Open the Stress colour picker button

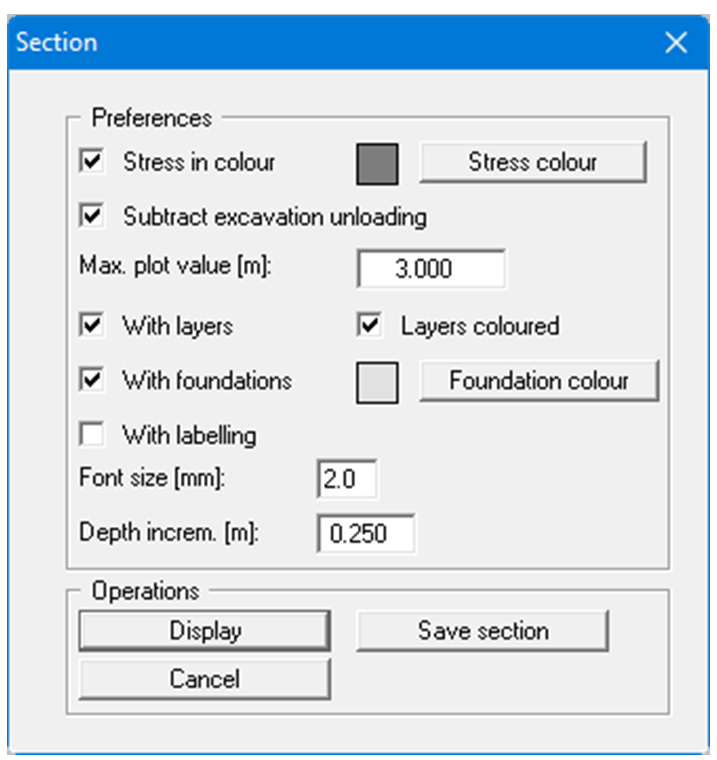(x=532, y=163)
